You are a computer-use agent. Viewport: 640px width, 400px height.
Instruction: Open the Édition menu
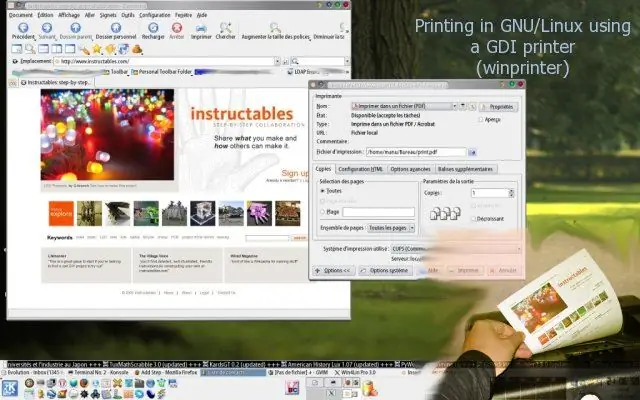(45, 15)
